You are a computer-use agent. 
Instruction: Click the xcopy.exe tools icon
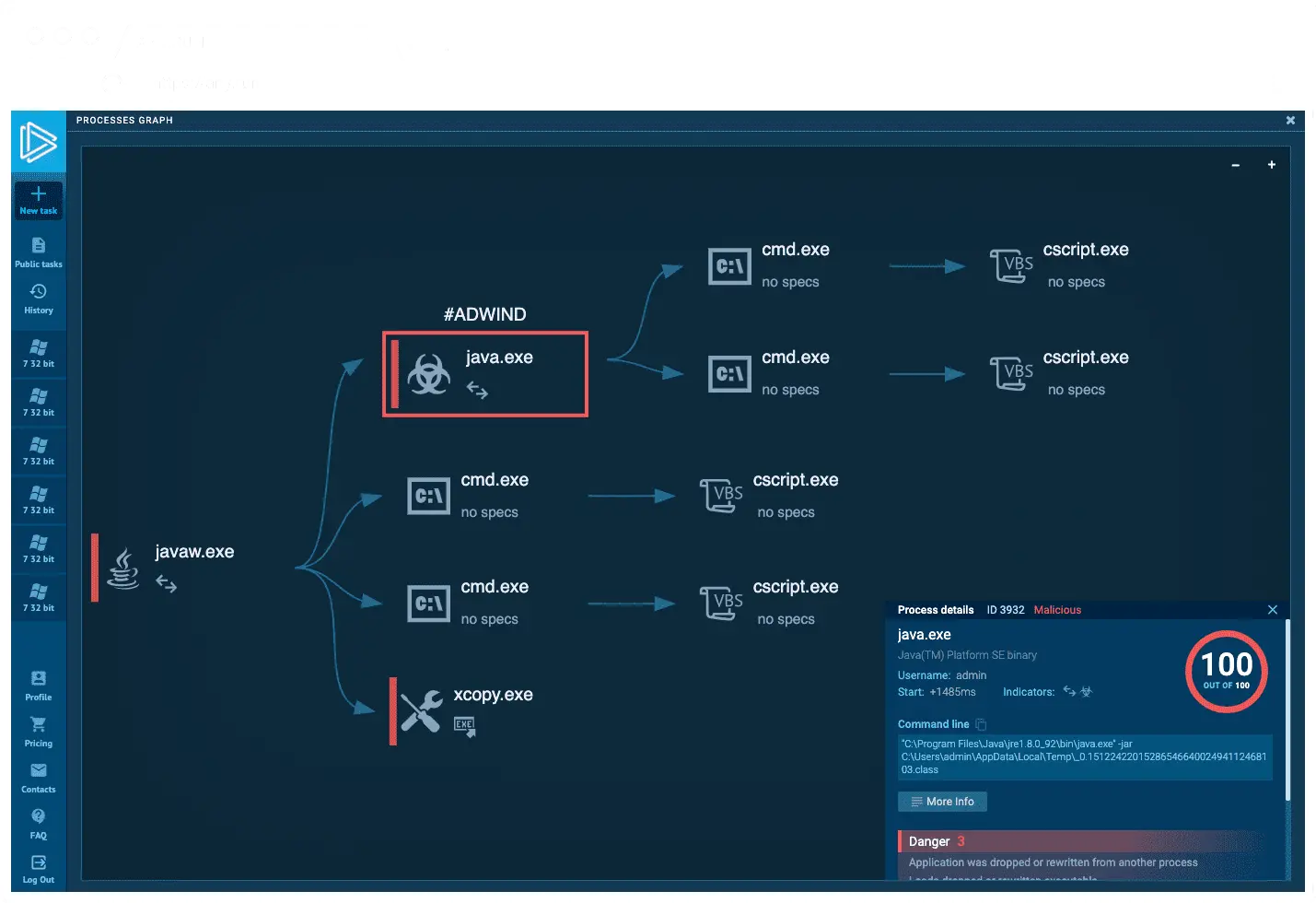pyautogui.click(x=421, y=711)
